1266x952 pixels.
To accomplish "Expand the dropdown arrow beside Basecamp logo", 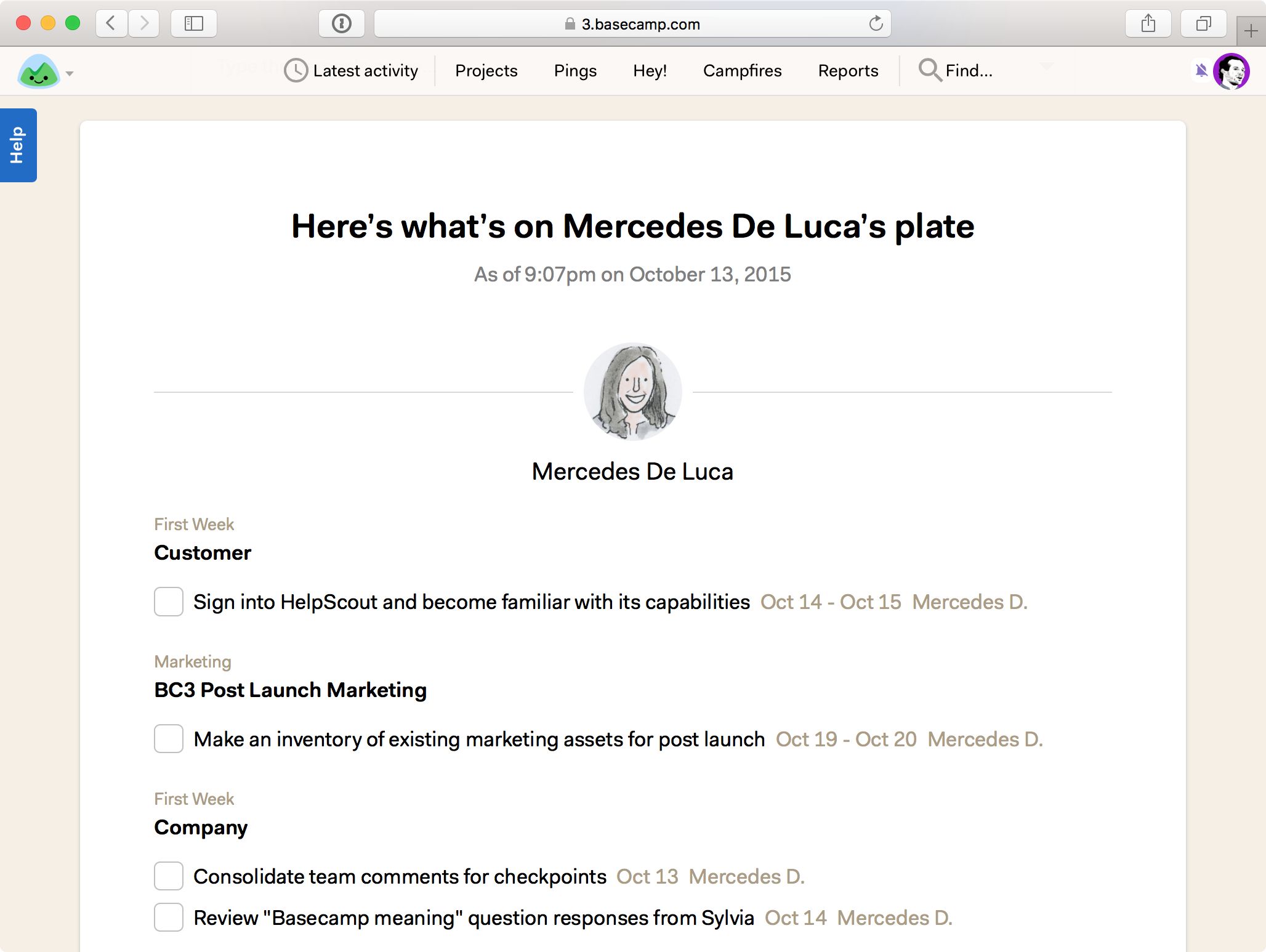I will 70,73.
